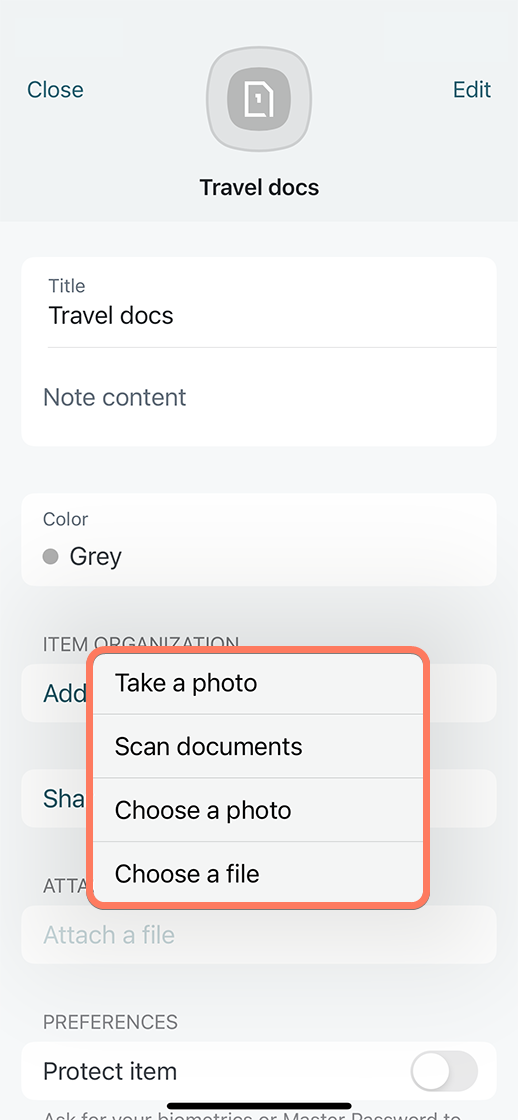Open the Title field containing Travel docs

[x=259, y=303]
